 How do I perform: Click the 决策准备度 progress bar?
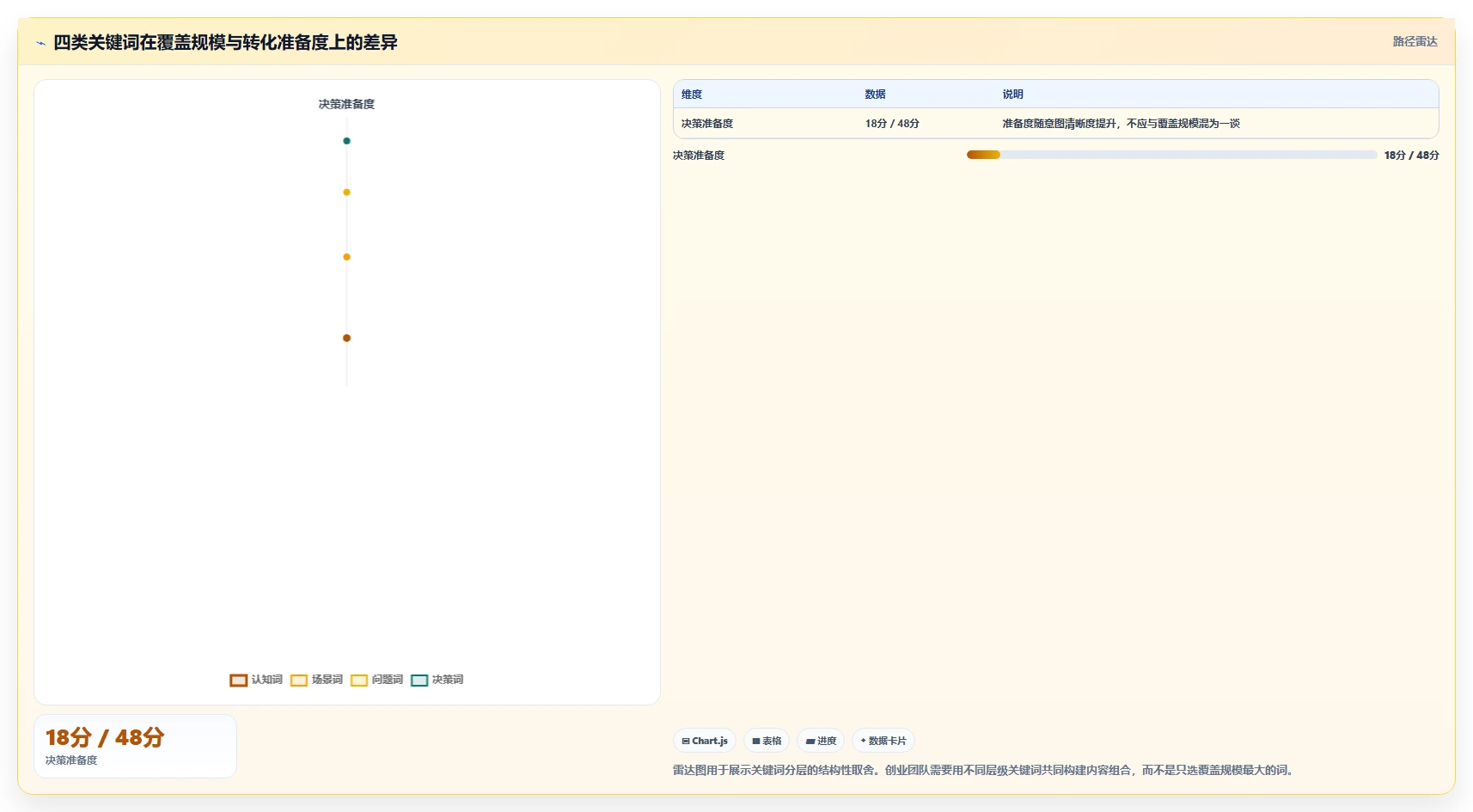coord(1171,155)
